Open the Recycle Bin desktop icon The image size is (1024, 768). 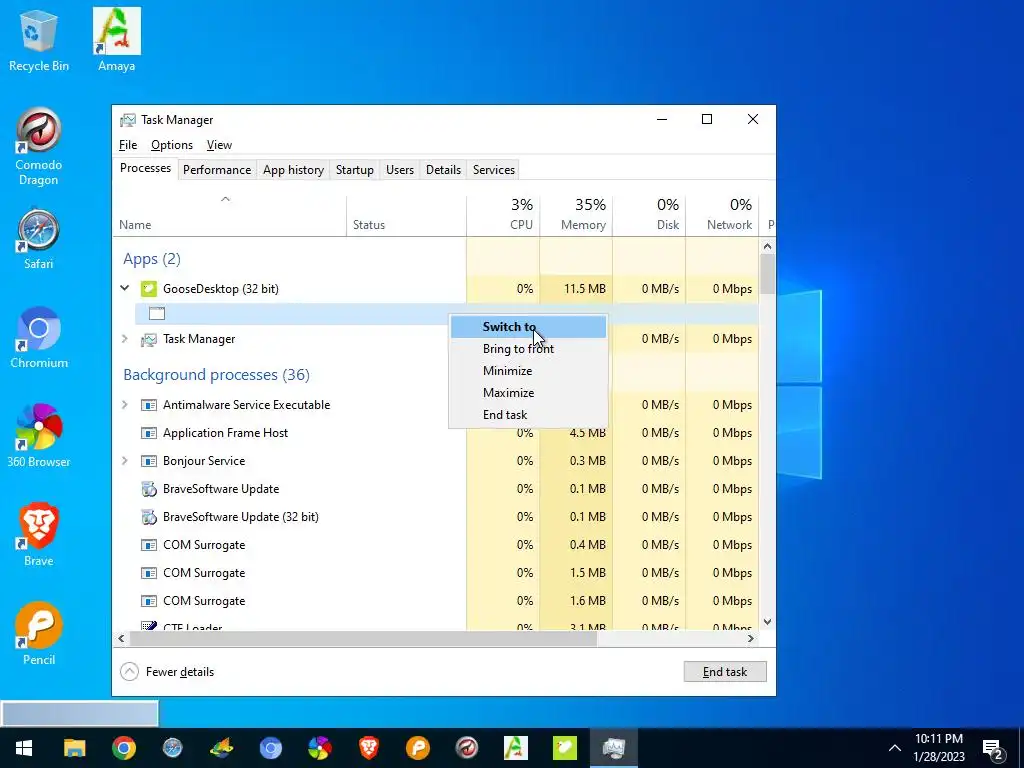[x=39, y=40]
